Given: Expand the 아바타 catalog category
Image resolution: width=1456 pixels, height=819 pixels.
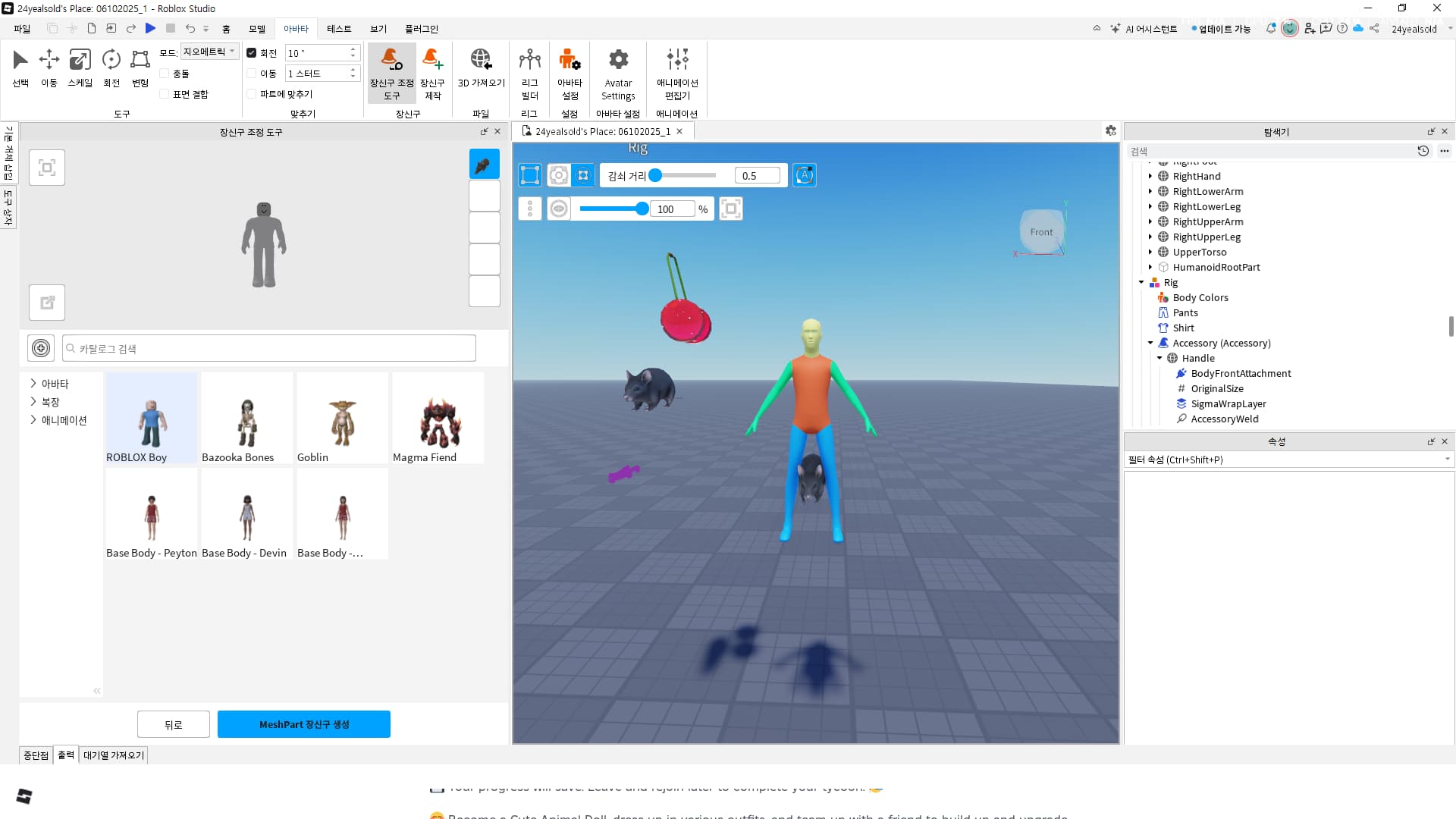Looking at the screenshot, I should pyautogui.click(x=33, y=384).
